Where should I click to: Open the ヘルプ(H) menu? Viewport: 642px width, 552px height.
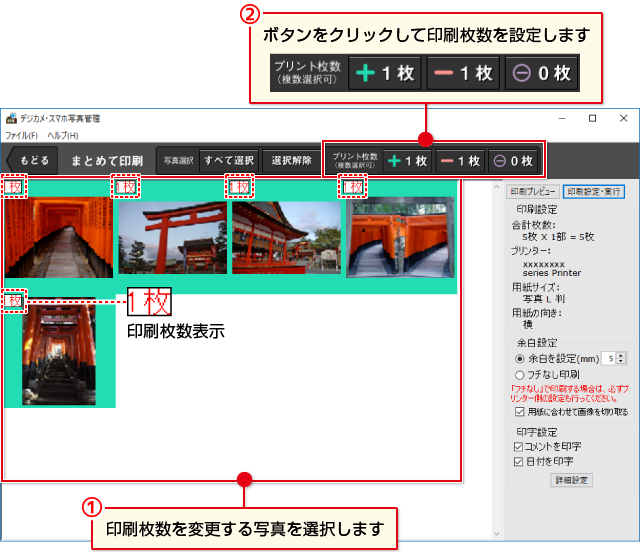click(x=62, y=135)
